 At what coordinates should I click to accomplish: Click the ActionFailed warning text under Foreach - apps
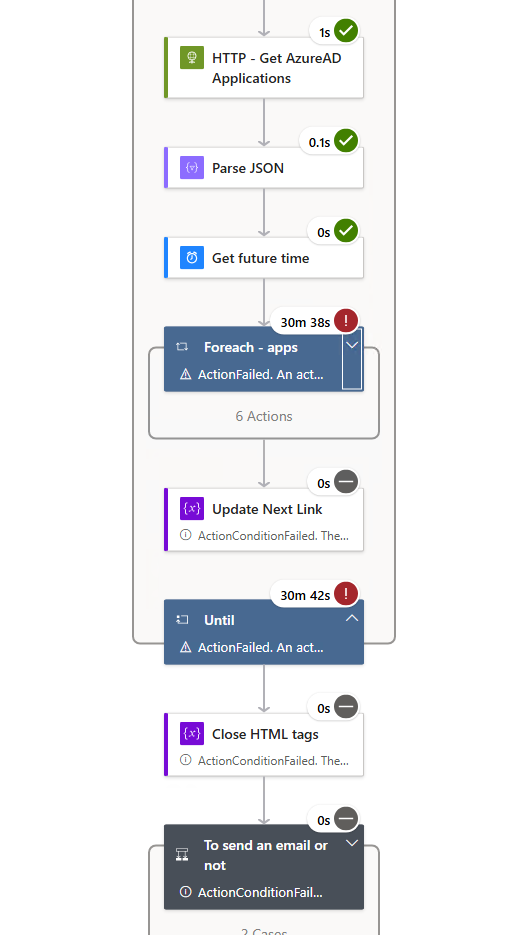[x=261, y=374]
